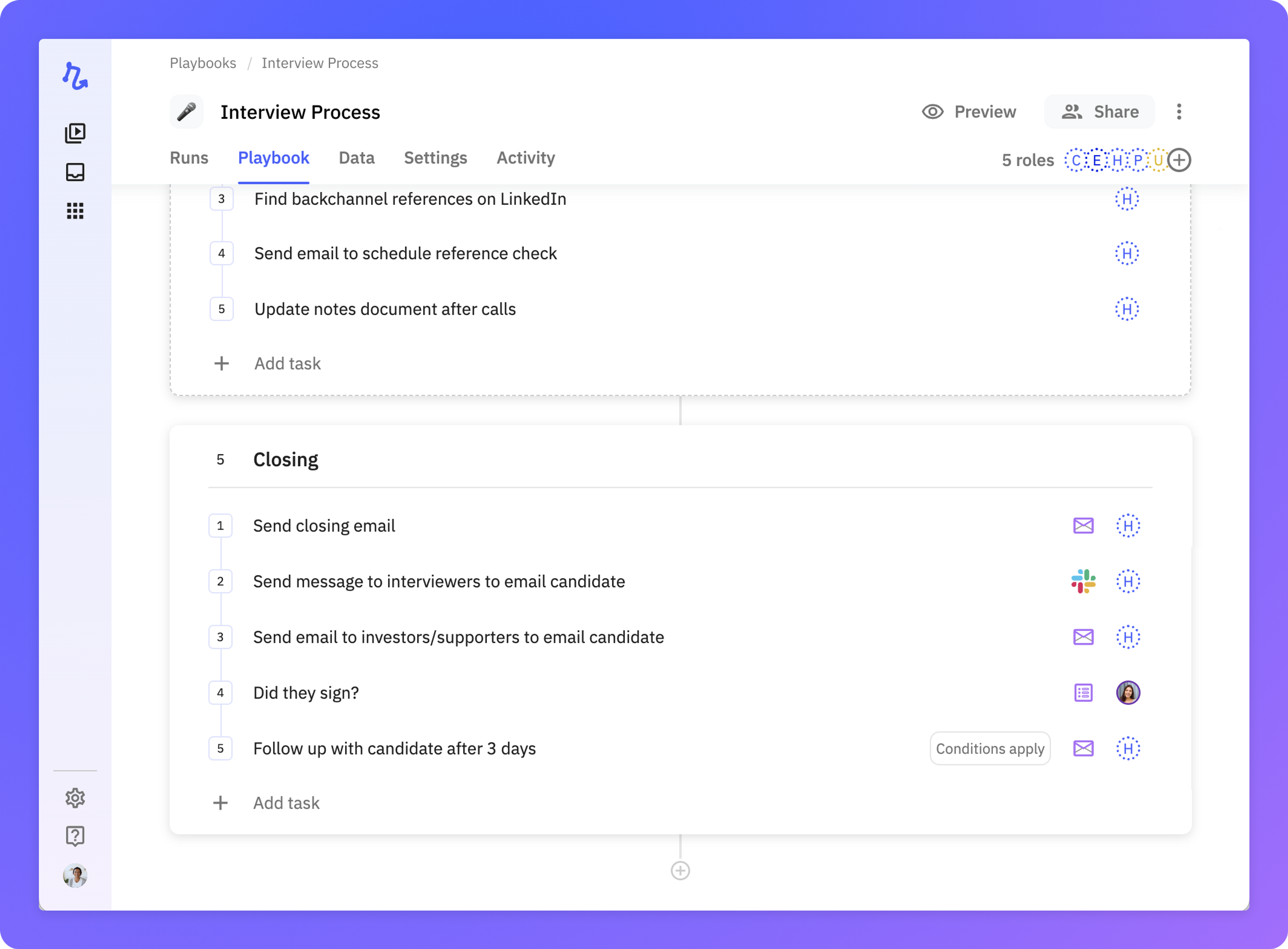
Task: Switch to the Activity tab
Action: tap(525, 158)
